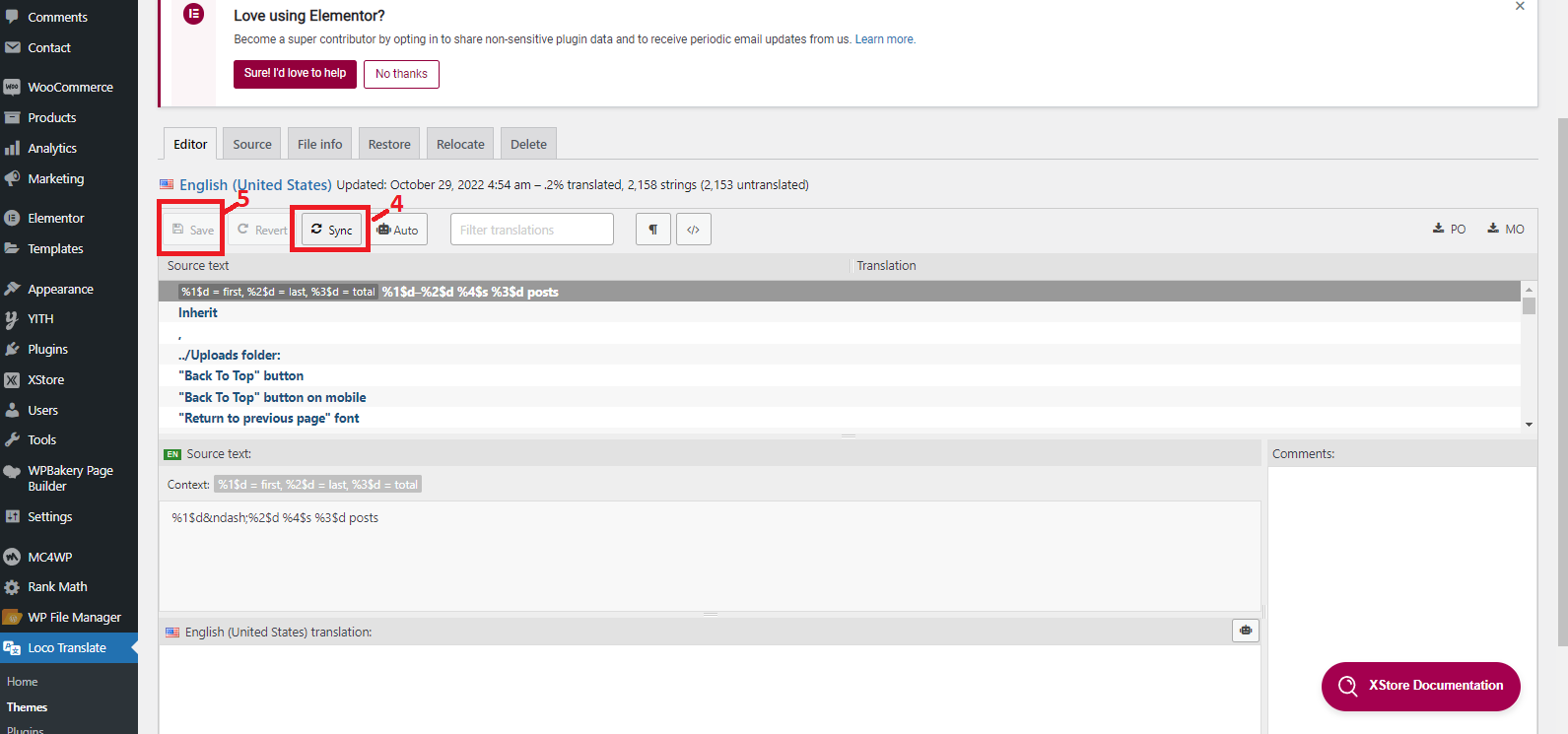Open the Elementor menu
Viewport: 1568px width, 734px height.
pos(55,218)
